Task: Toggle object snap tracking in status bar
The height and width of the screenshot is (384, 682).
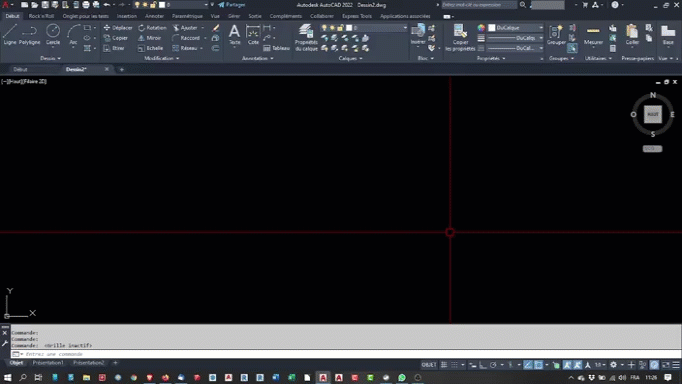Action: point(528,365)
